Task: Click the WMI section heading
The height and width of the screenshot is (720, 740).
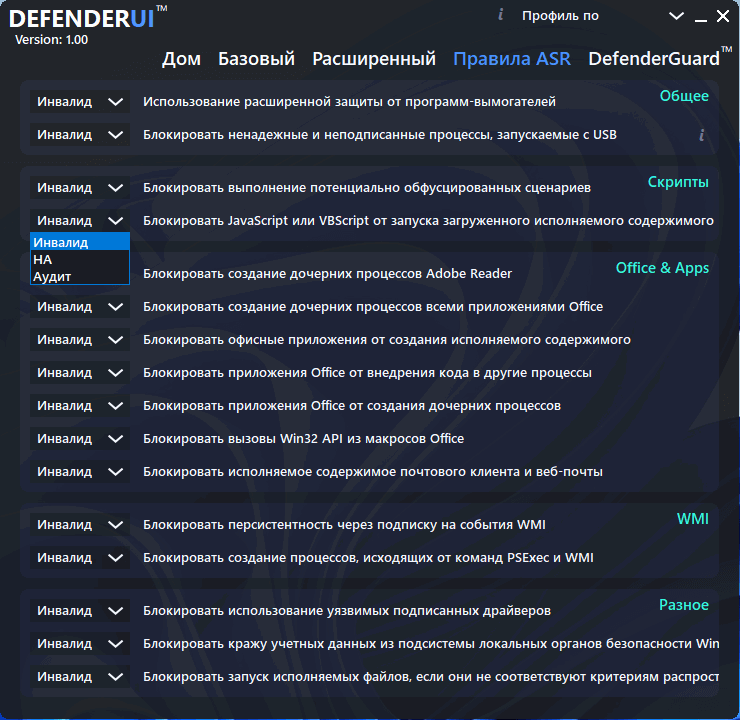Action: [x=692, y=519]
